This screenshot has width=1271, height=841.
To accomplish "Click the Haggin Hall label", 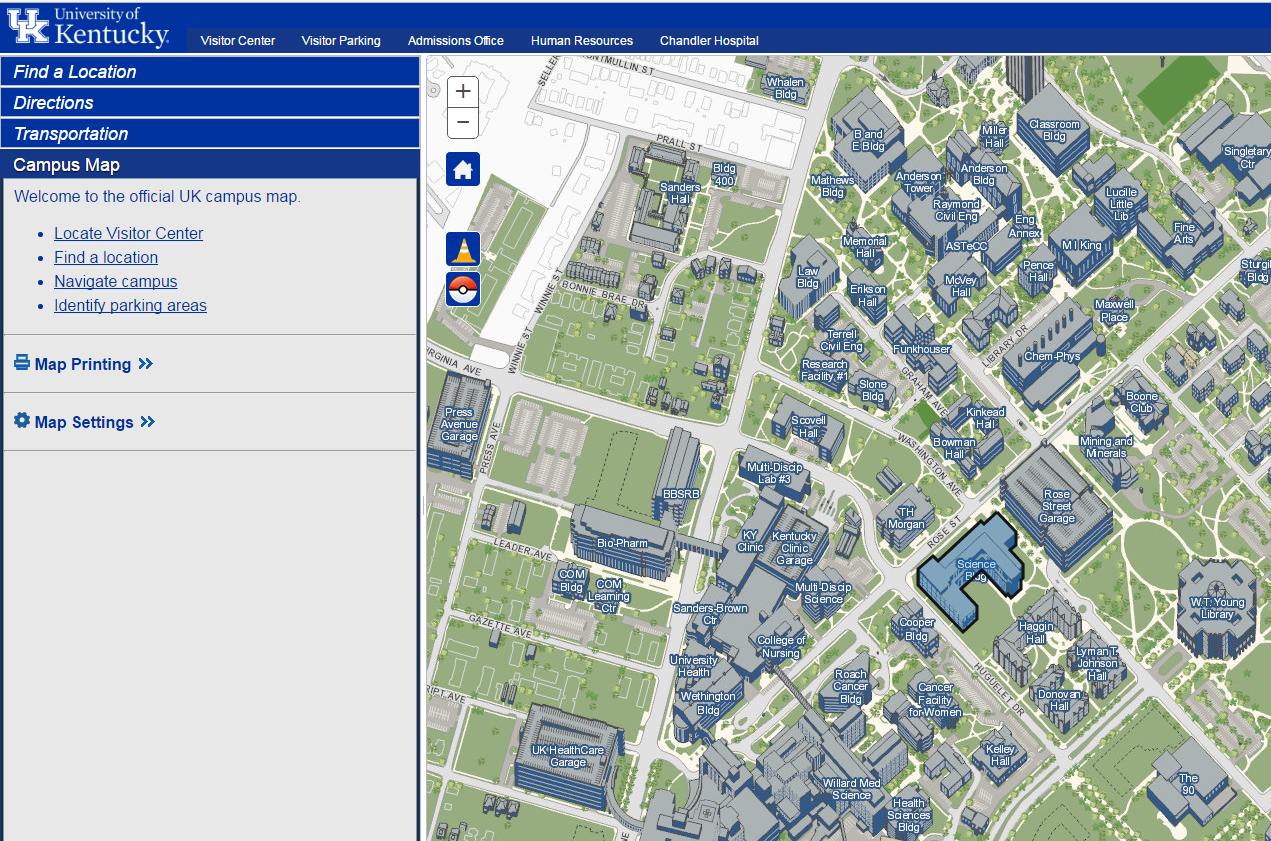I will (1036, 632).
